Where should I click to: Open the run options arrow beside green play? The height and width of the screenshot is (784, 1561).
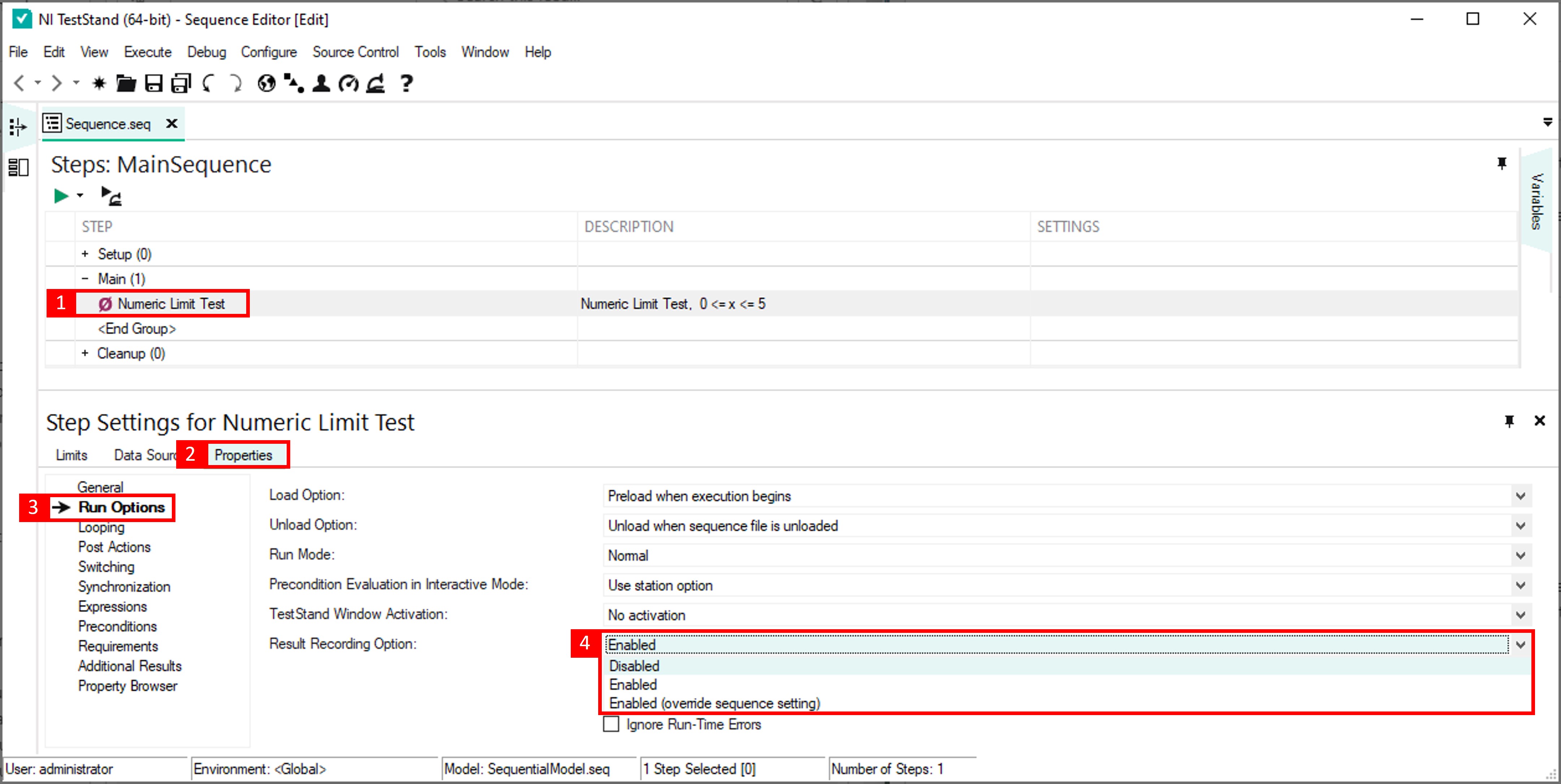[80, 196]
